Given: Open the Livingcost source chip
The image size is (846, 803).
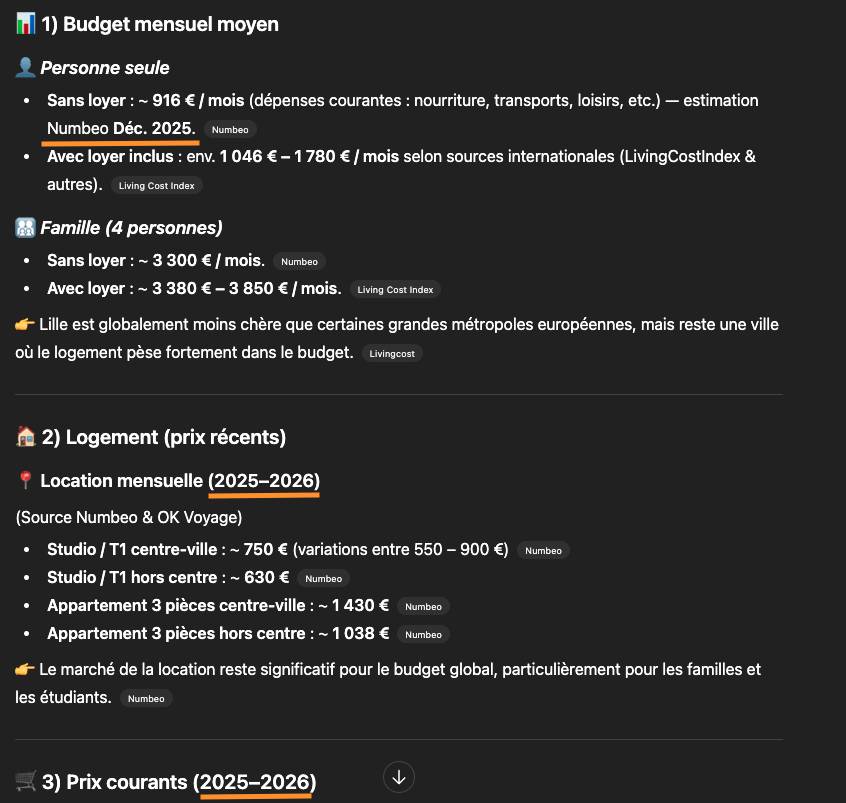Looking at the screenshot, I should 391,354.
